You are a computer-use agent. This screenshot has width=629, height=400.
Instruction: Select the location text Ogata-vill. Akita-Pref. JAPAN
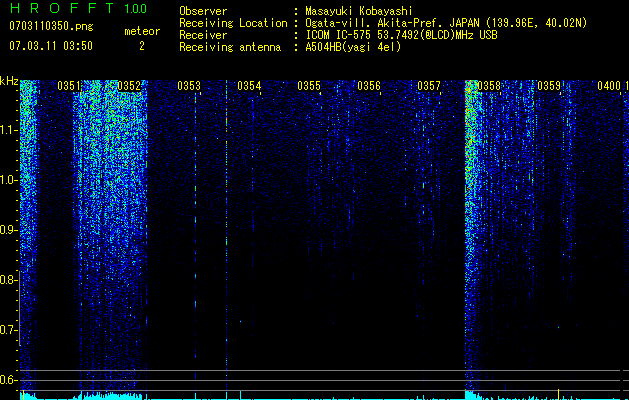(392, 23)
